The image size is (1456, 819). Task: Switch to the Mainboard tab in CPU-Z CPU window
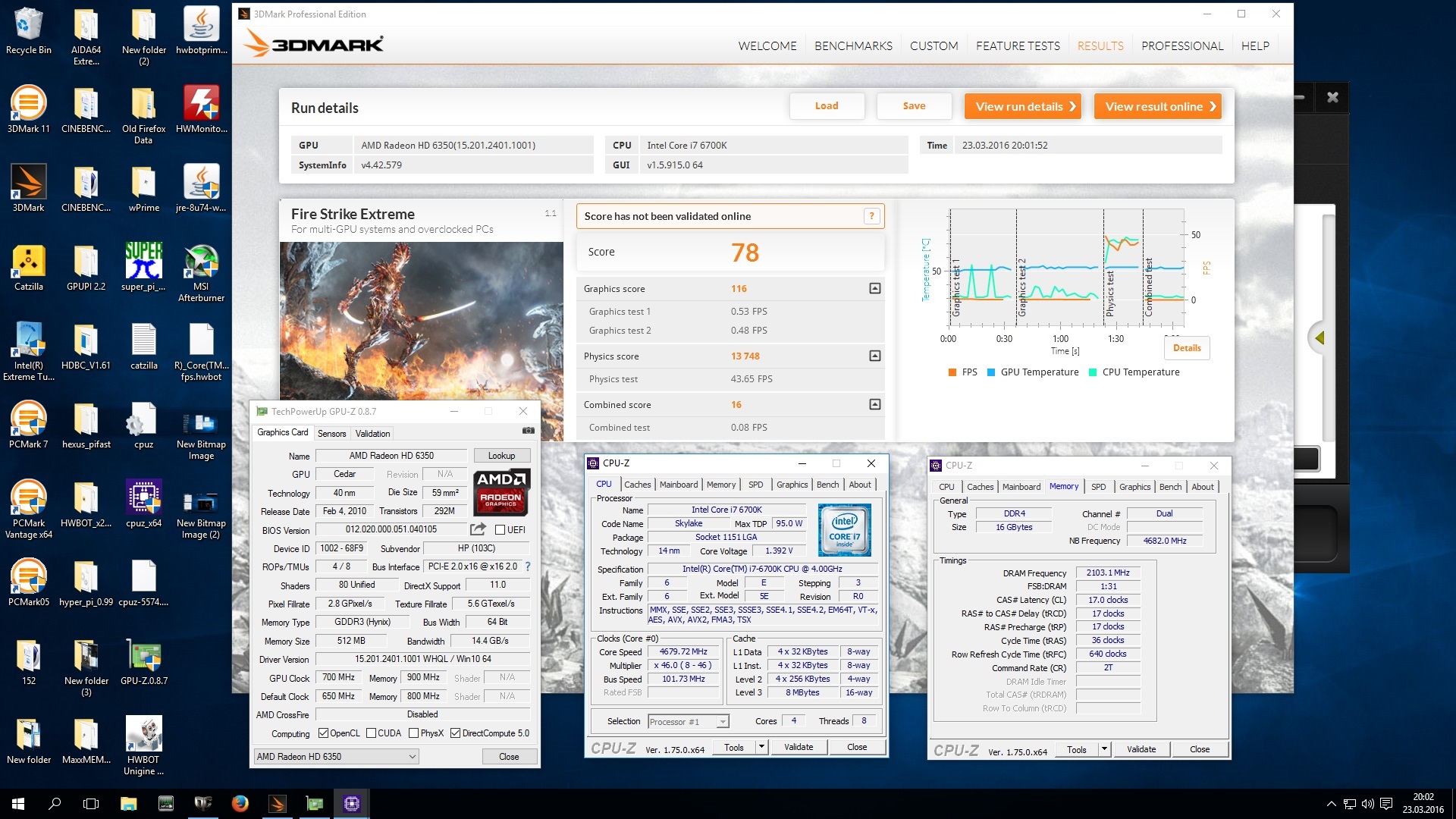pyautogui.click(x=679, y=485)
